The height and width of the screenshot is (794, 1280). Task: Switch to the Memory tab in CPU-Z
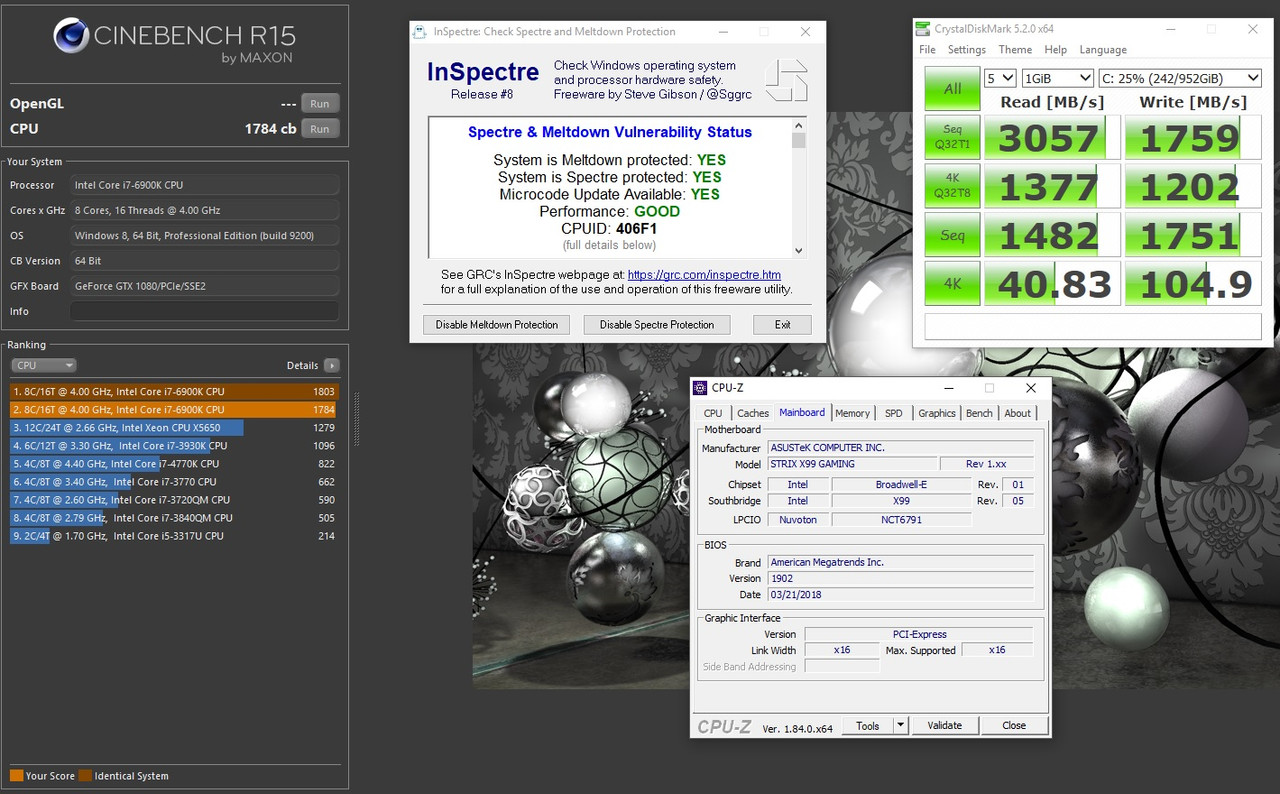(x=852, y=413)
